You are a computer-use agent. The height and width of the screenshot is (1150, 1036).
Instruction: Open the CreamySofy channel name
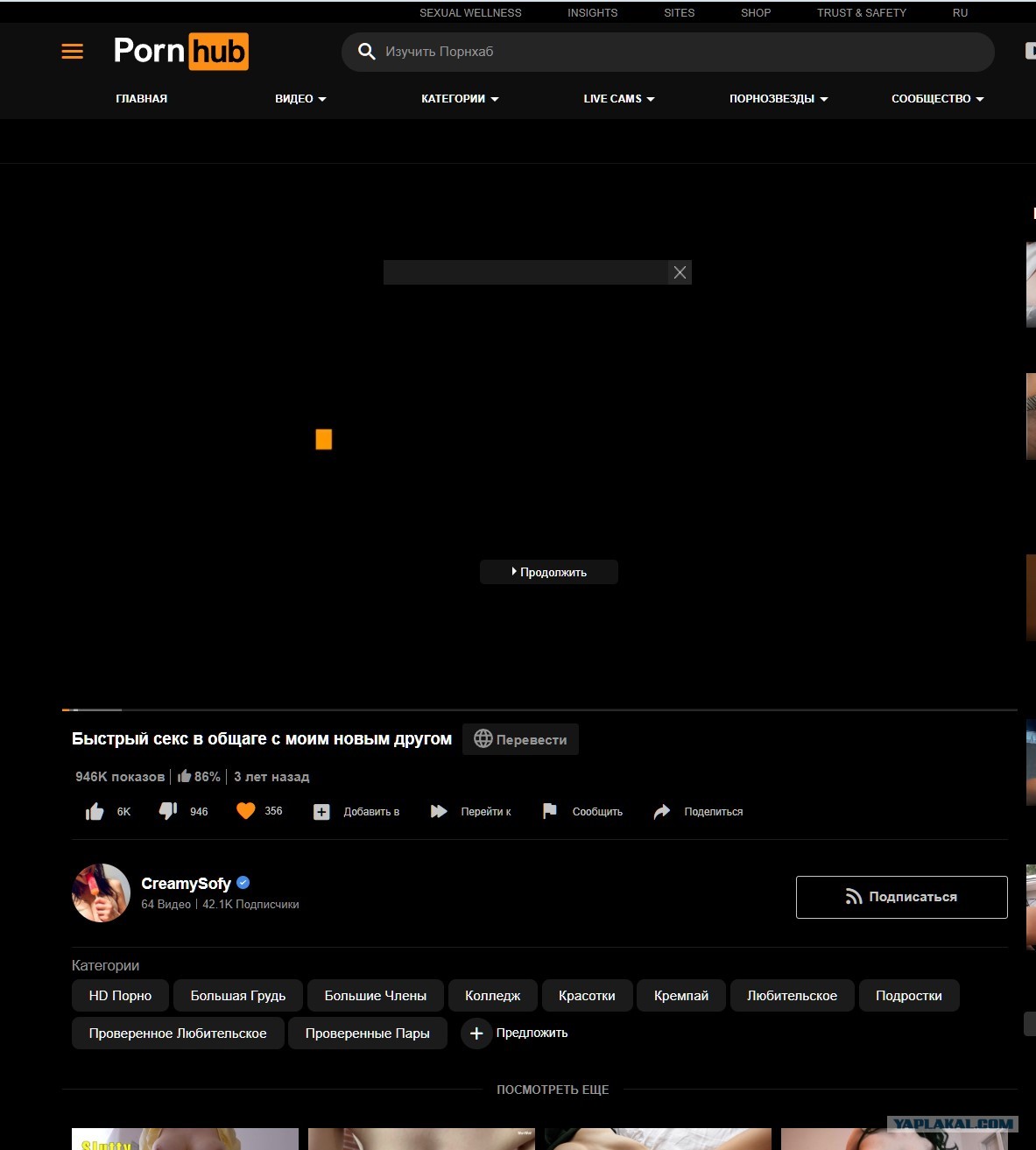click(x=186, y=884)
